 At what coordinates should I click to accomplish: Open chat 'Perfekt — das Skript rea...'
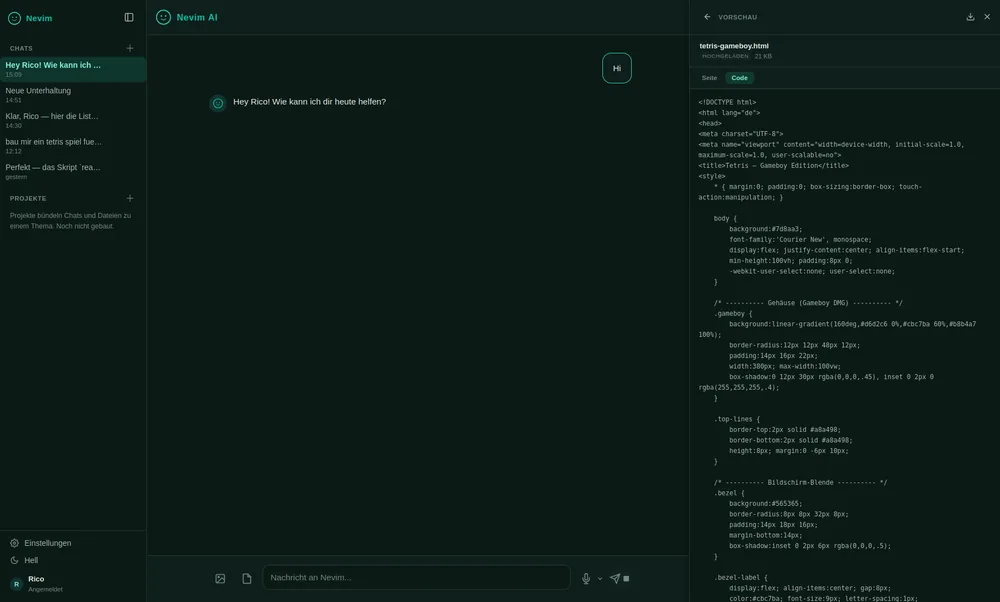[73, 171]
